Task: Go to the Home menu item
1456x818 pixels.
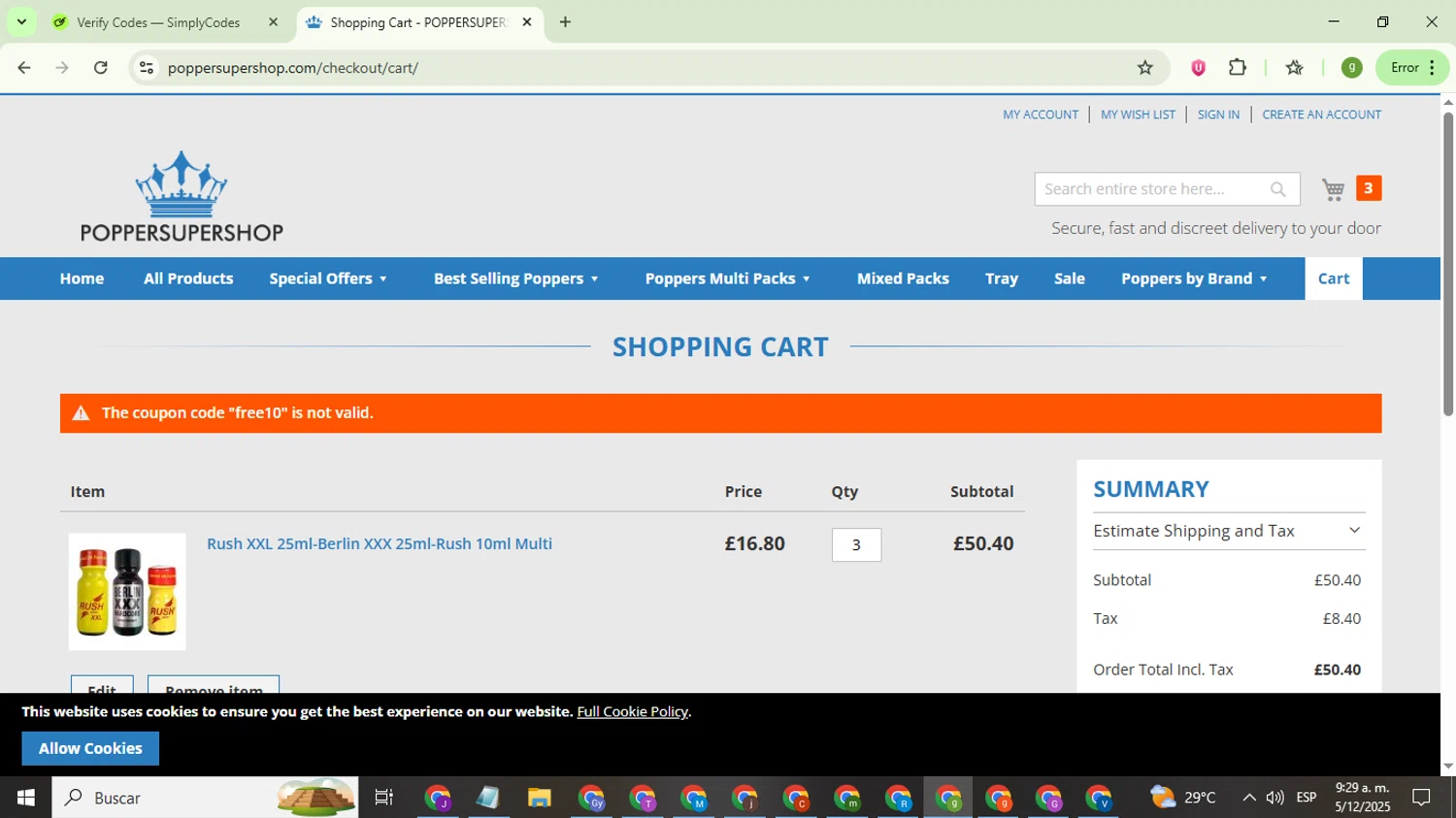Action: pyautogui.click(x=82, y=278)
